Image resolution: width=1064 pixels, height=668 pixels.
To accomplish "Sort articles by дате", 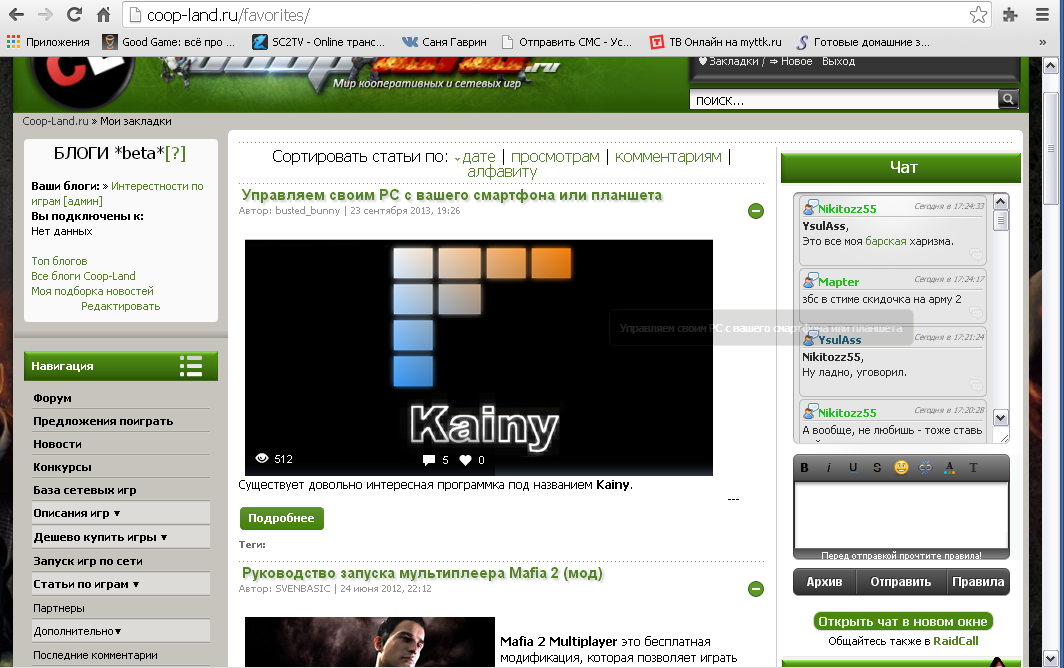I will pos(479,157).
